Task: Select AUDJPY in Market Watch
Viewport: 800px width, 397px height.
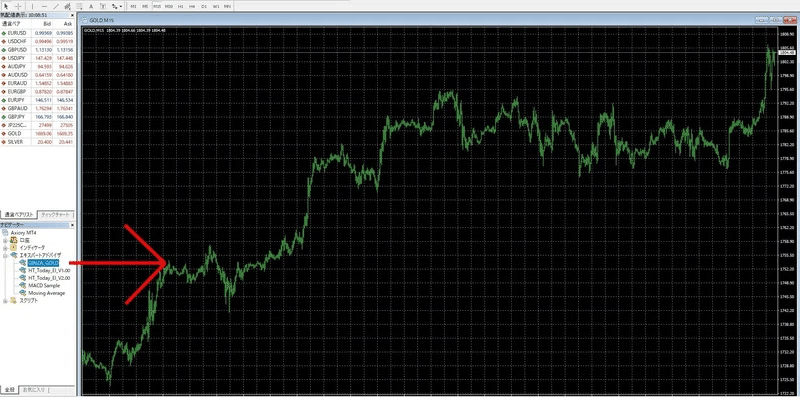Action: 37,66
